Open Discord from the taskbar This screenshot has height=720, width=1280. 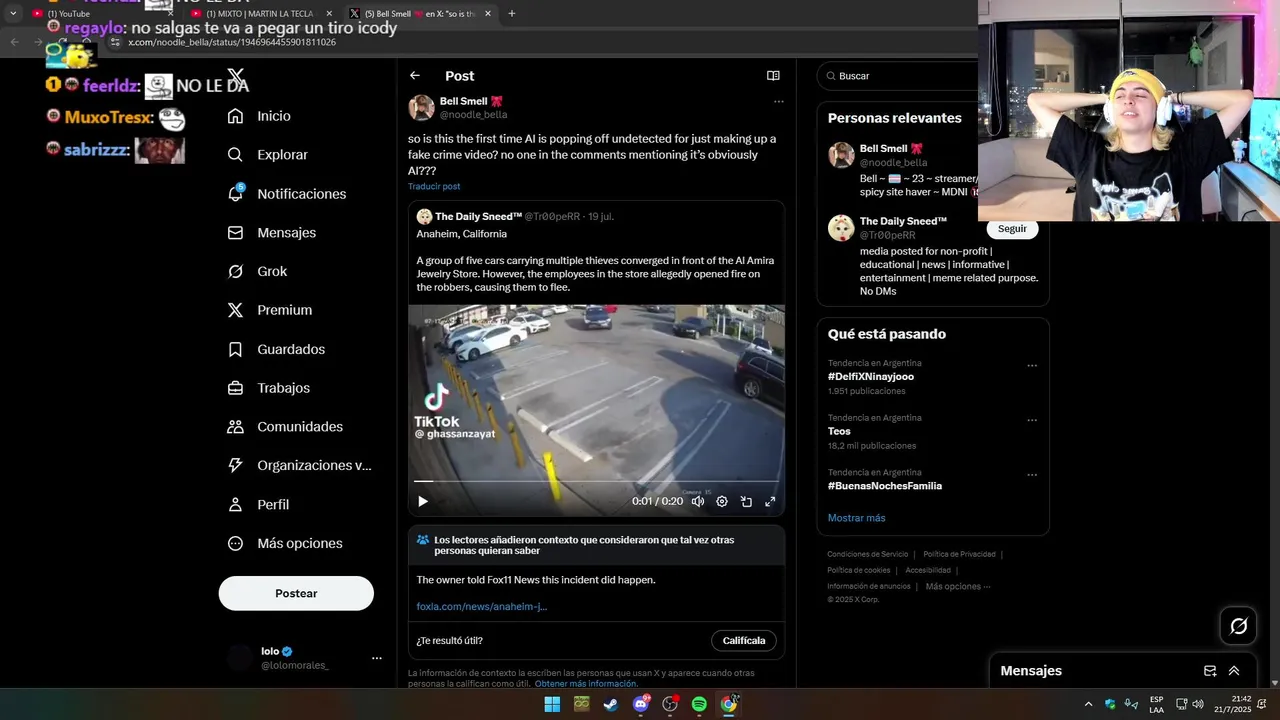[641, 704]
